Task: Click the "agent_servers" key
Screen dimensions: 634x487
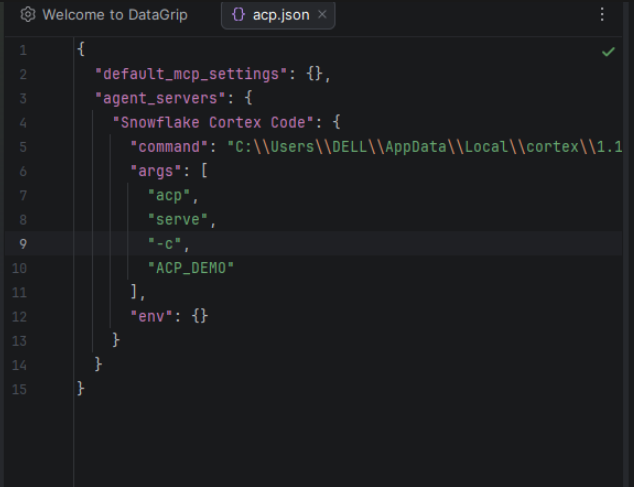Action: pyautogui.click(x=160, y=98)
